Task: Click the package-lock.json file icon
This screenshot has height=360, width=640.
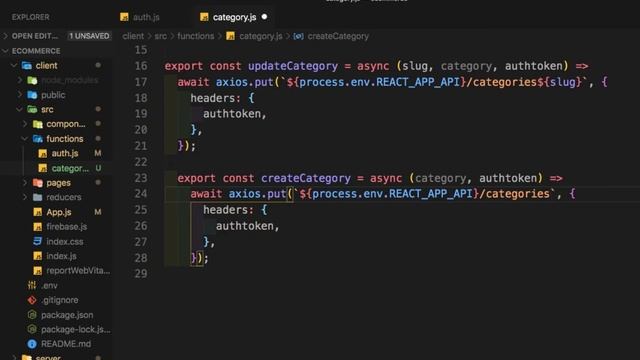Action: tap(32, 329)
